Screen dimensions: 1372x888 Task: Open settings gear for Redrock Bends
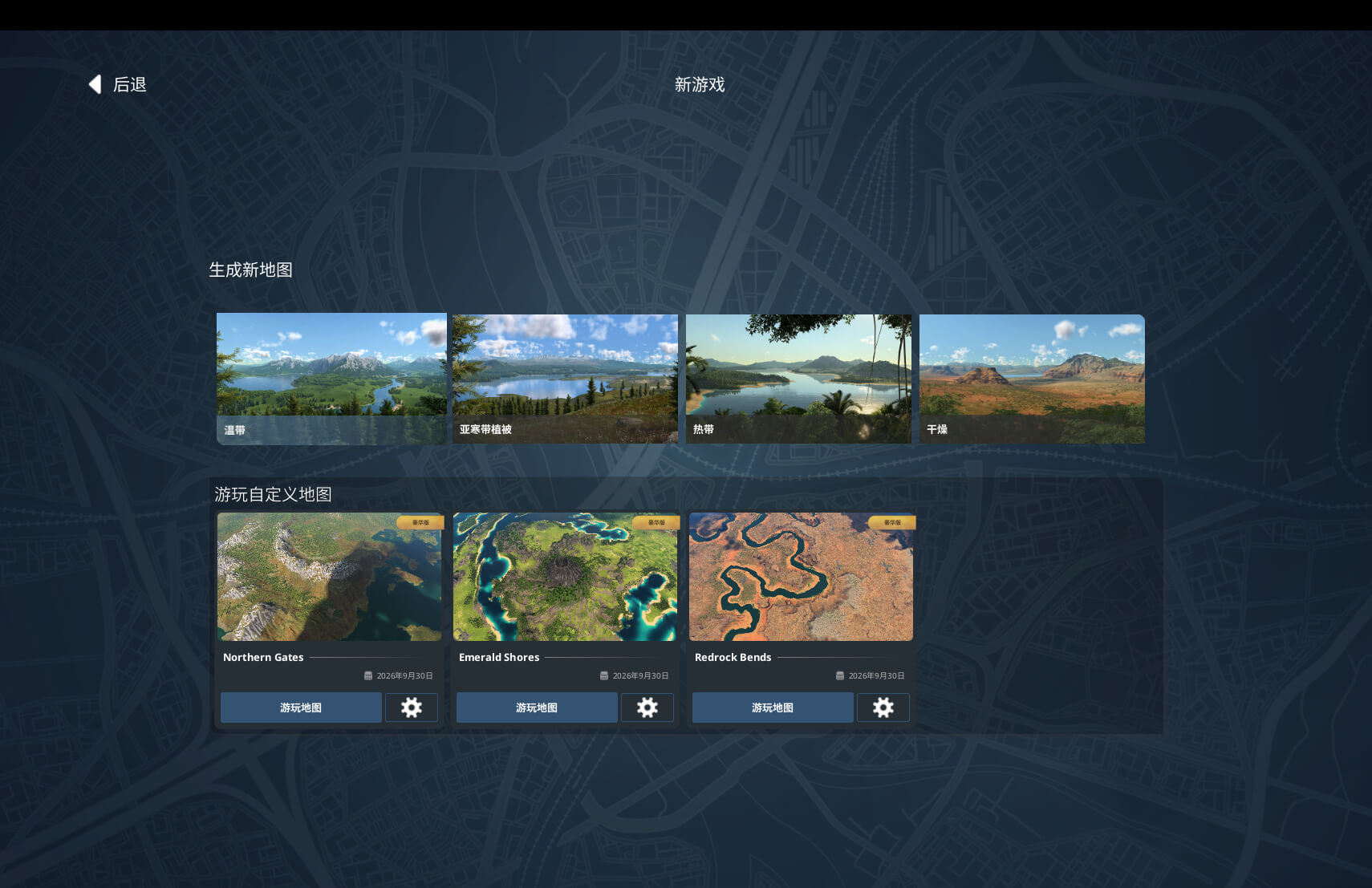(883, 708)
